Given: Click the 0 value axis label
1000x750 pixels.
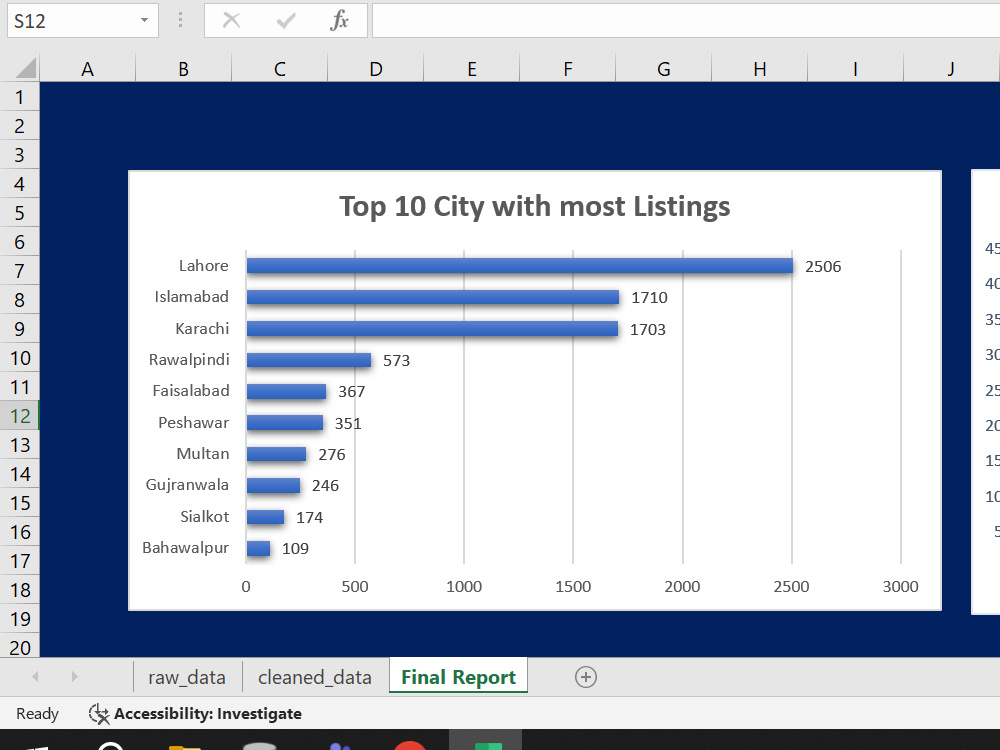Looking at the screenshot, I should click(246, 587).
